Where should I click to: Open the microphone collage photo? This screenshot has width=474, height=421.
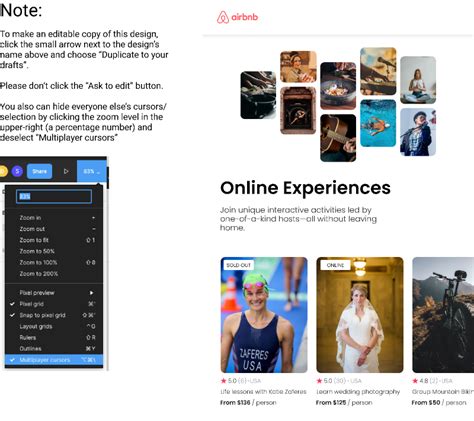(378, 71)
